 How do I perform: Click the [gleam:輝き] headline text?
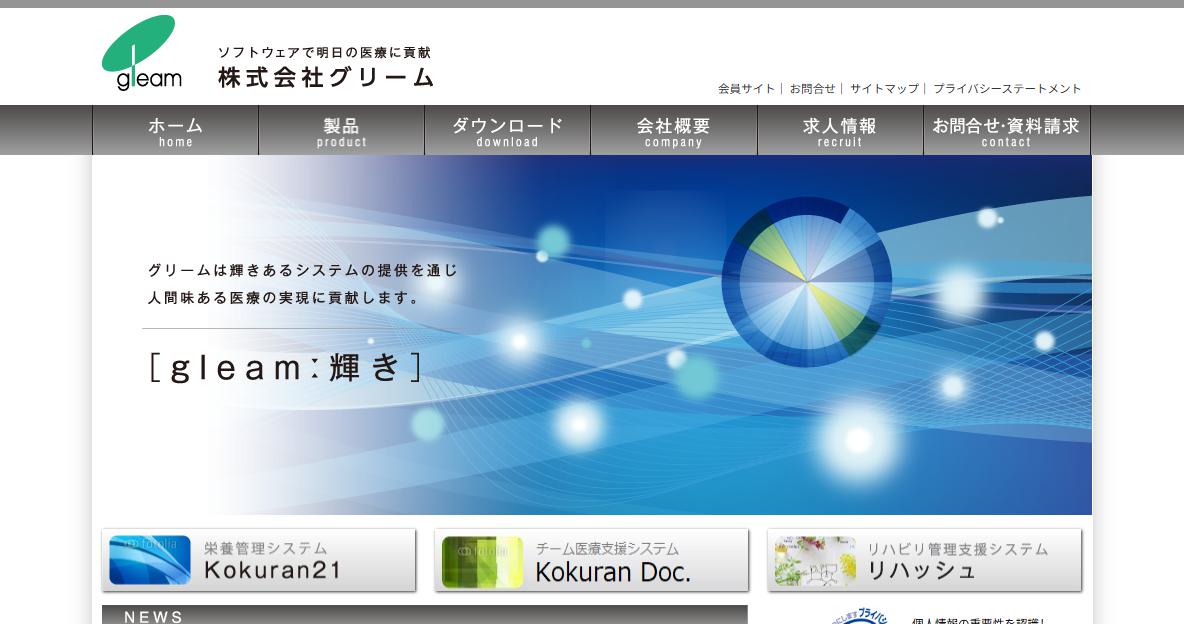pos(285,367)
